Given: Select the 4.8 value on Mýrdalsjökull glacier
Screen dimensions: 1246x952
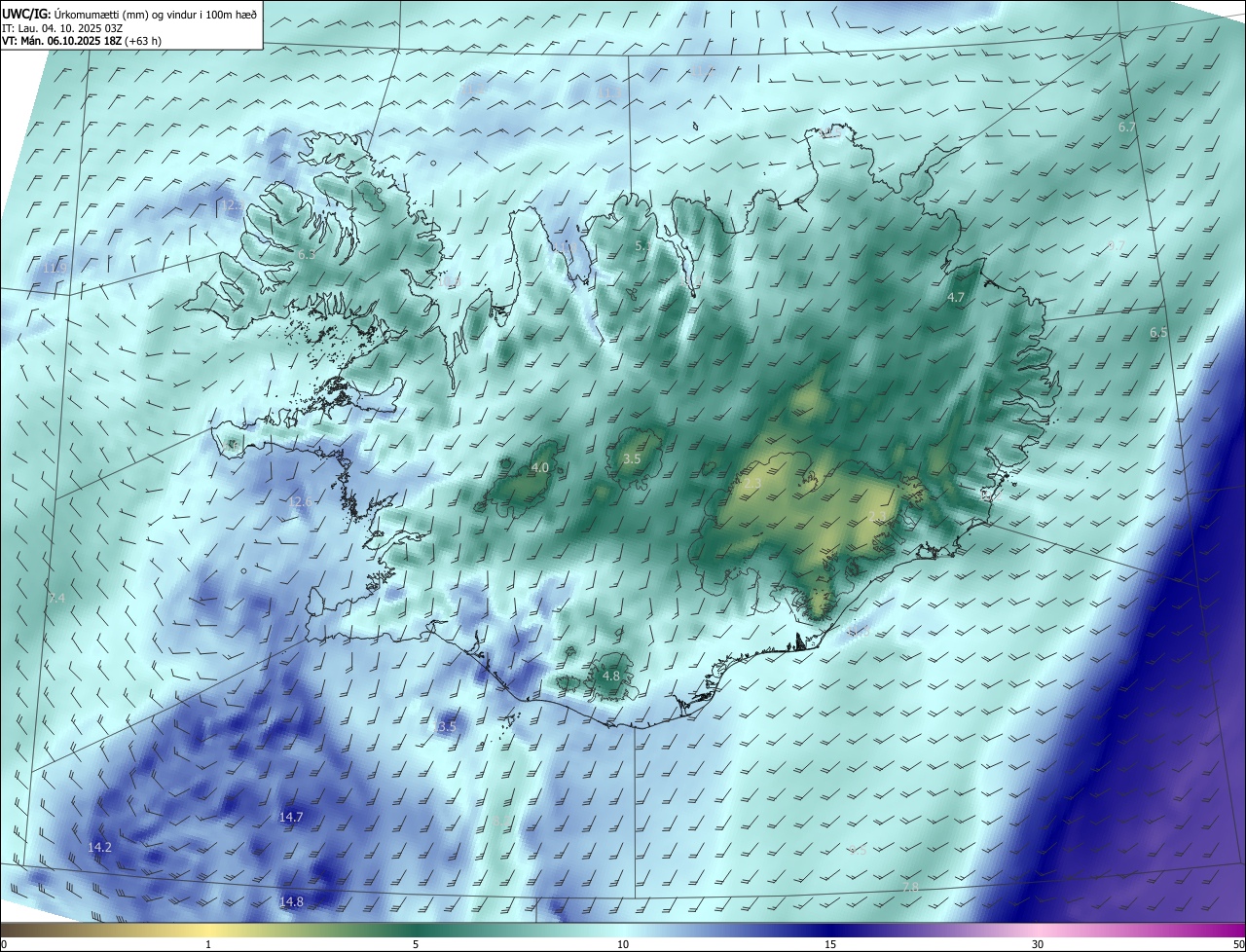Looking at the screenshot, I should click(x=611, y=676).
